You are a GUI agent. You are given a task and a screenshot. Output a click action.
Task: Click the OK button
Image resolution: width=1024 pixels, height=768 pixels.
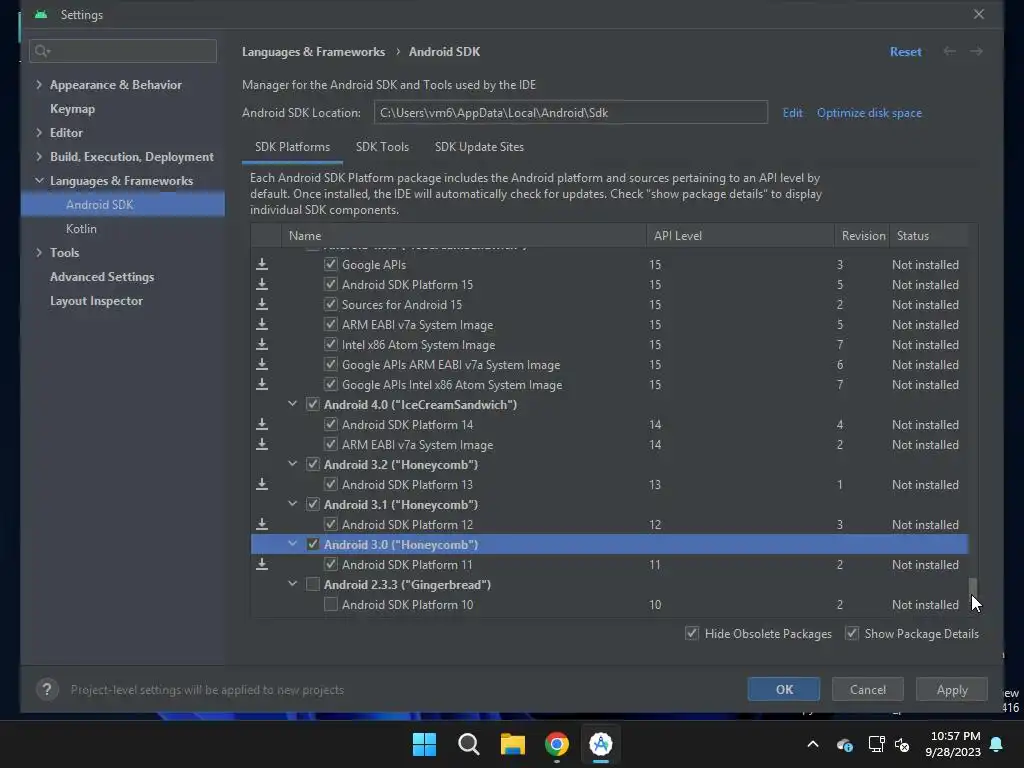784,690
